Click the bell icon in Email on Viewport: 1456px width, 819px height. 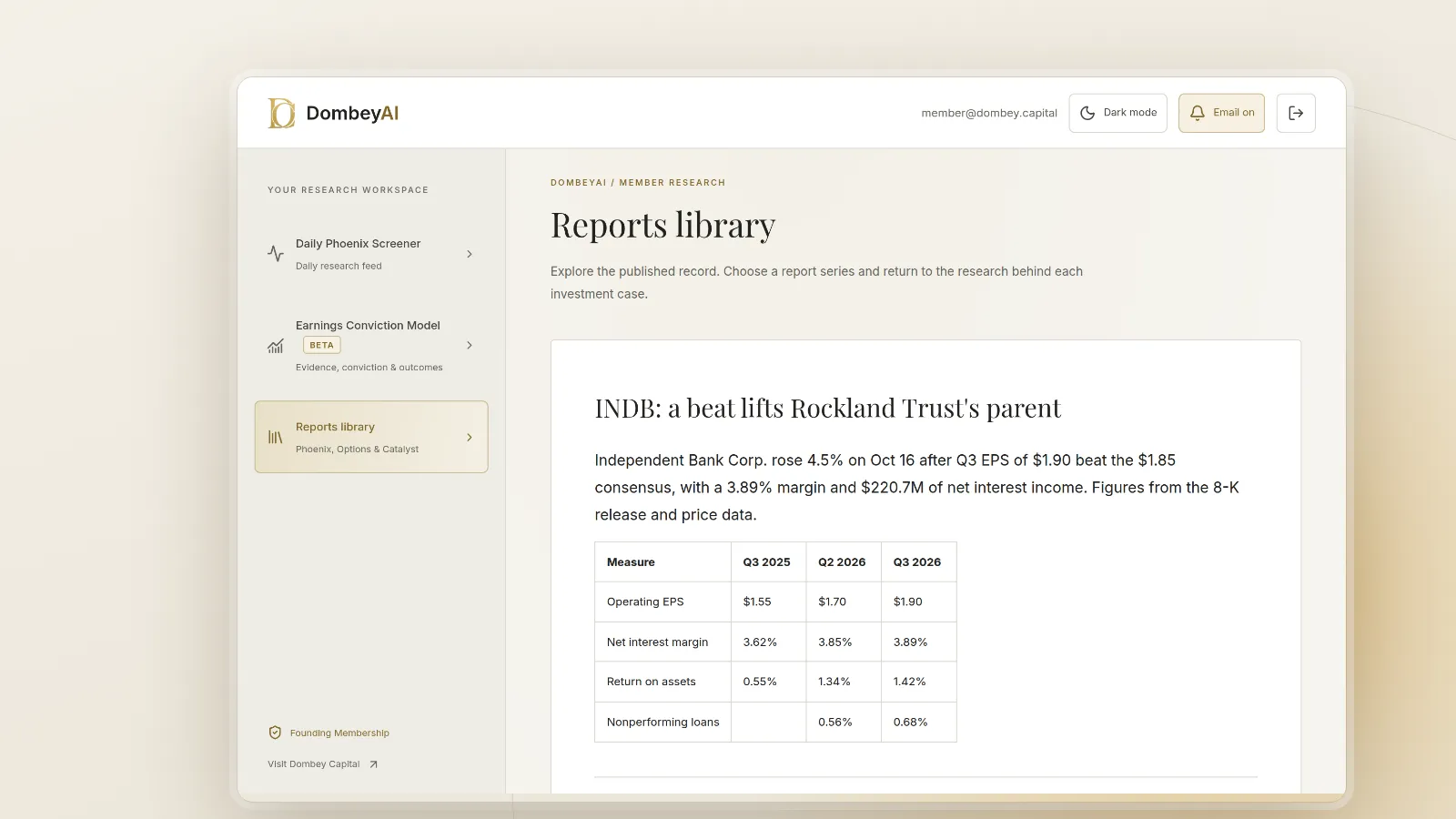(1198, 113)
